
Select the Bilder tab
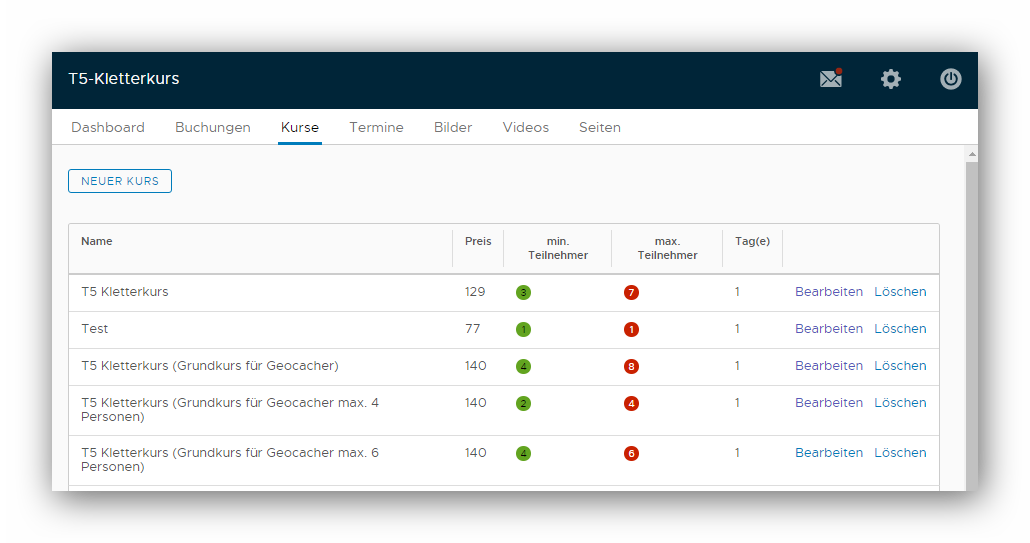click(x=453, y=127)
